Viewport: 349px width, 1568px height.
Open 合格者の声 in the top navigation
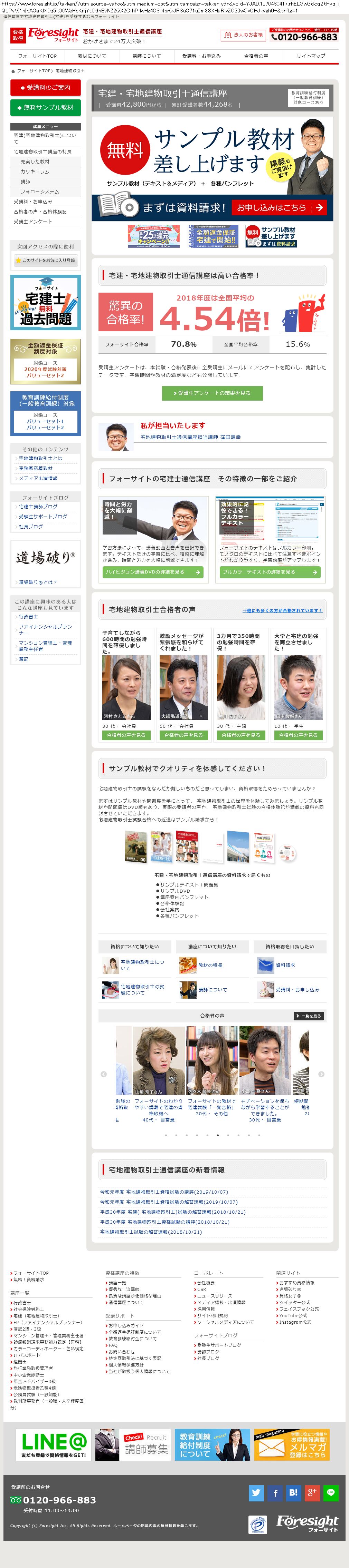click(x=256, y=56)
